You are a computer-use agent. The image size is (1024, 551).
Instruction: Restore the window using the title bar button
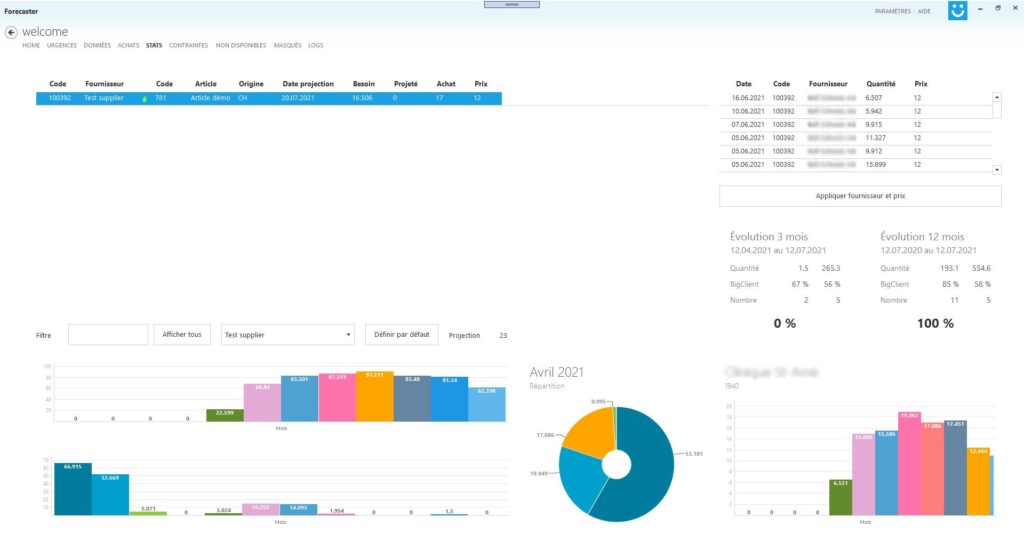click(997, 8)
